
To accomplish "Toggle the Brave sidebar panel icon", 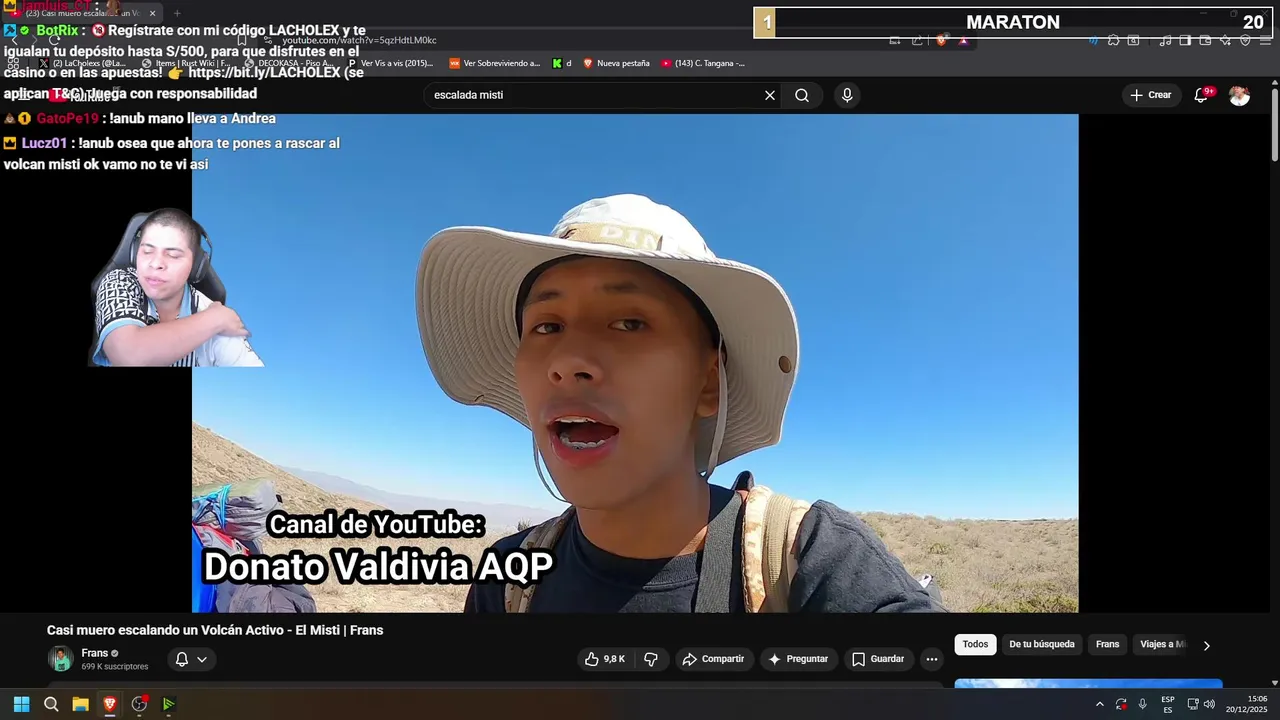I will 1185,40.
